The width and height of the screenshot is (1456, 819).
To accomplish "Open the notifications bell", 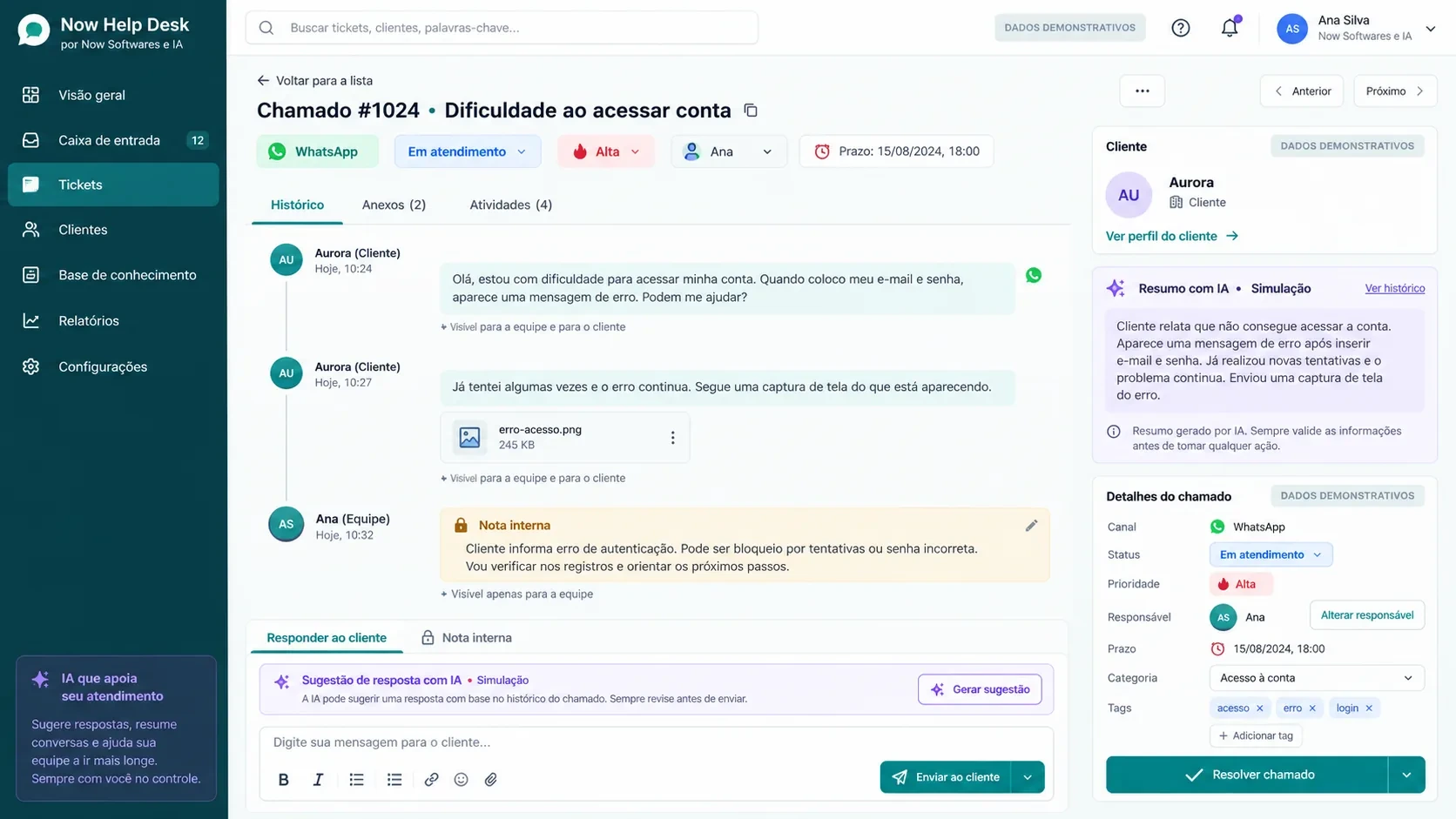I will pos(1230,28).
